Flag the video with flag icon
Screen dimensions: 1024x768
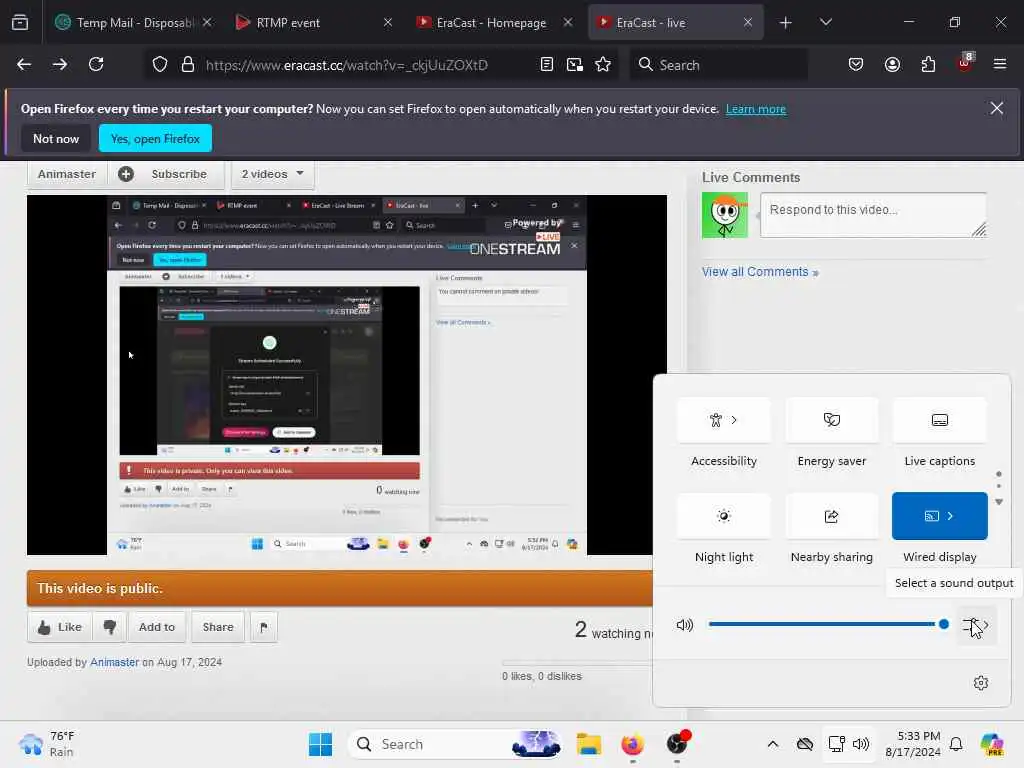[x=264, y=627]
